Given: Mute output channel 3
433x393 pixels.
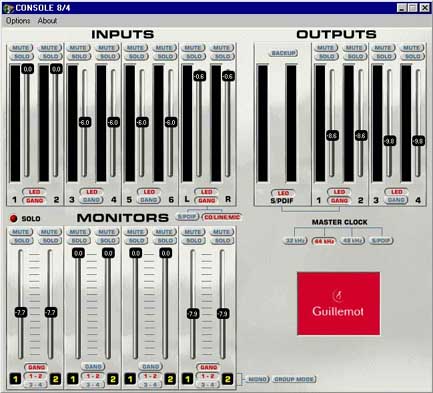Looking at the screenshot, I should (x=383, y=48).
